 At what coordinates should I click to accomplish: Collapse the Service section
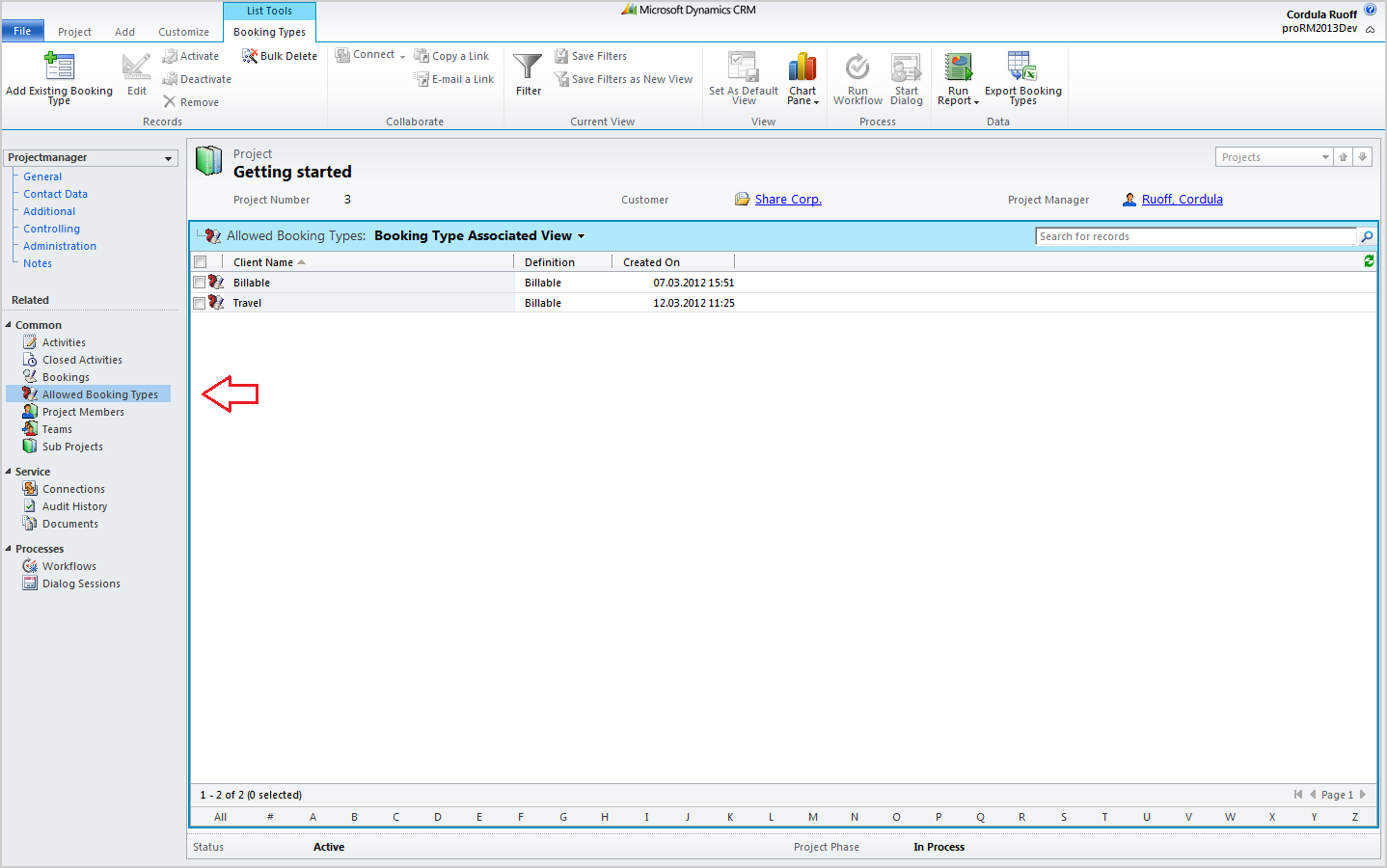[9, 472]
